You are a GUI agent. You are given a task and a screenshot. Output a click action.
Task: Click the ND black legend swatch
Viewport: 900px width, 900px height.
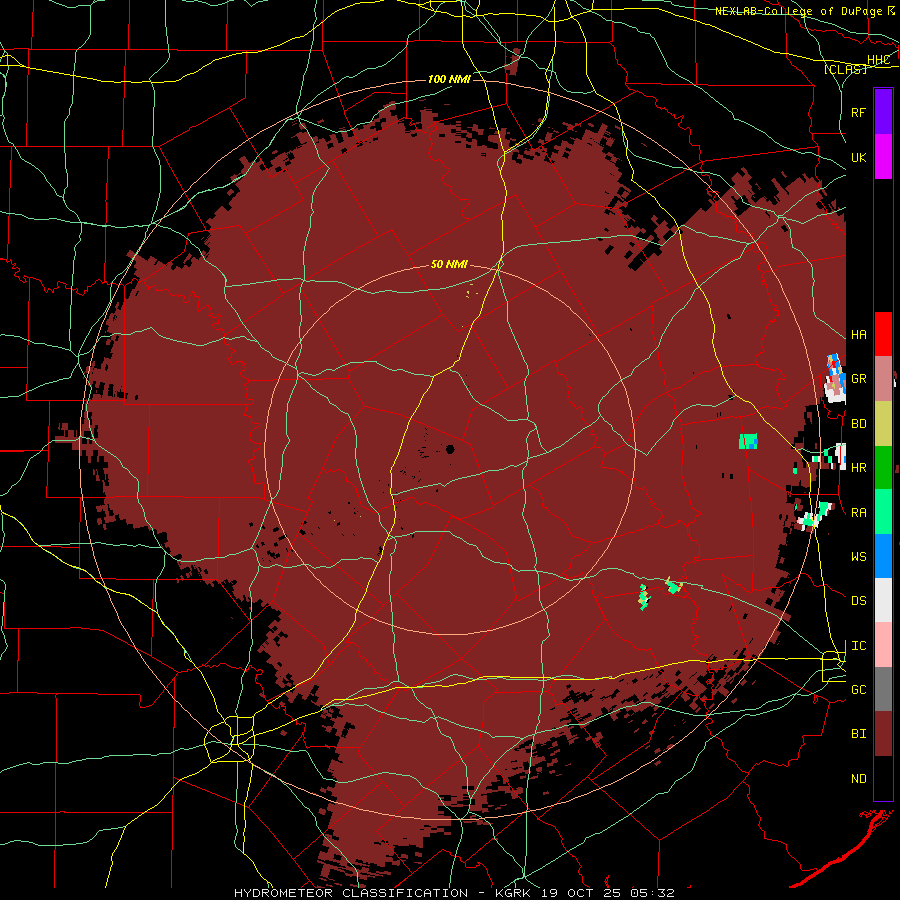(883, 778)
